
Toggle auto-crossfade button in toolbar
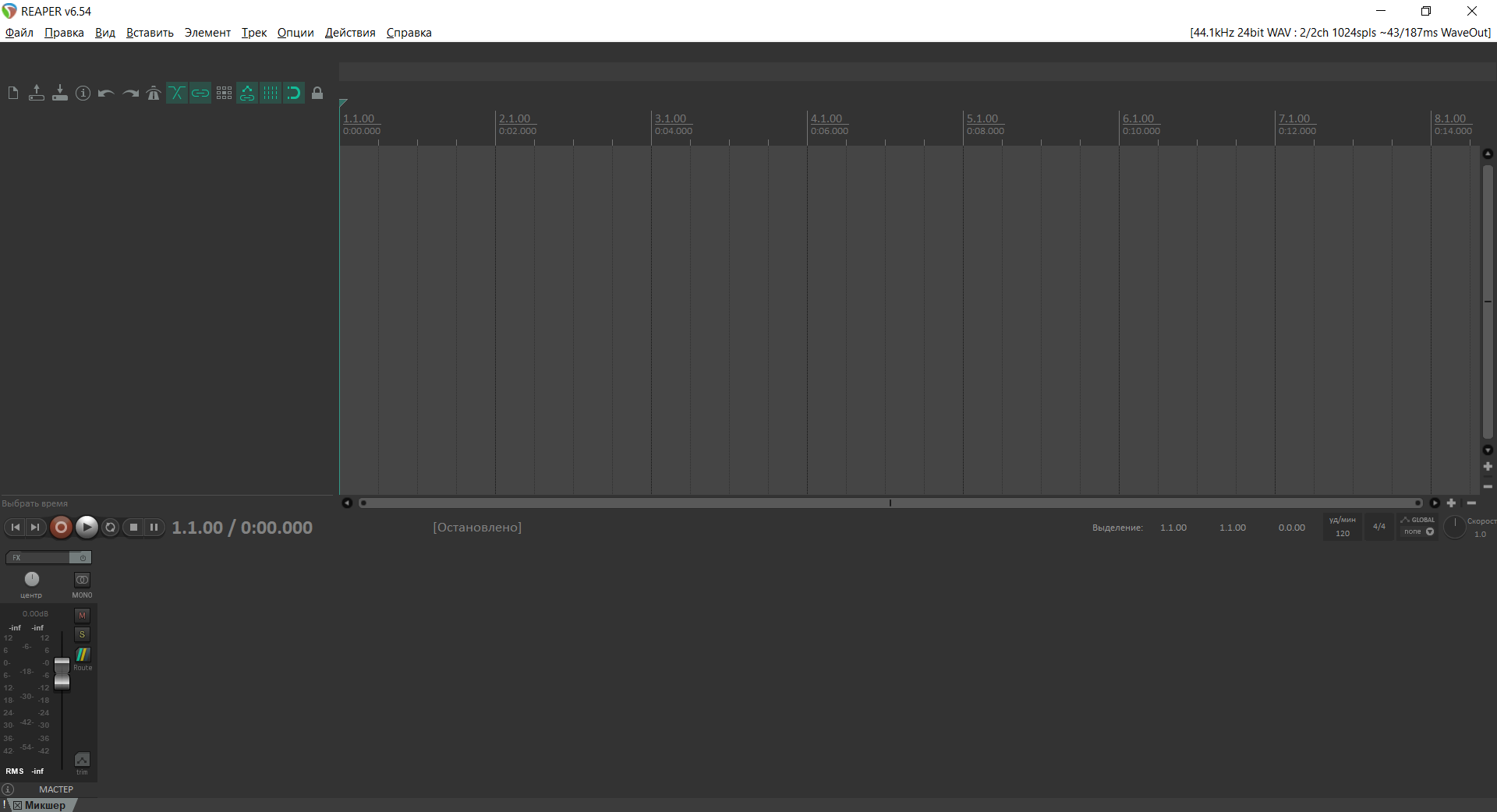(x=177, y=94)
